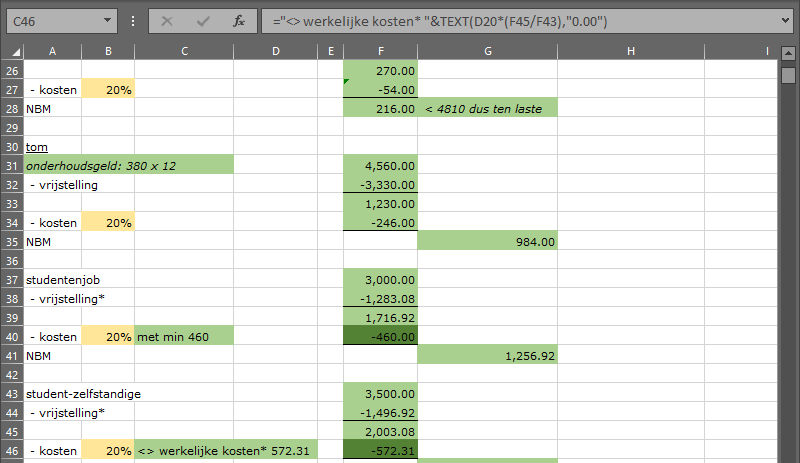Select row 26 header
The image size is (800, 463).
(12, 71)
